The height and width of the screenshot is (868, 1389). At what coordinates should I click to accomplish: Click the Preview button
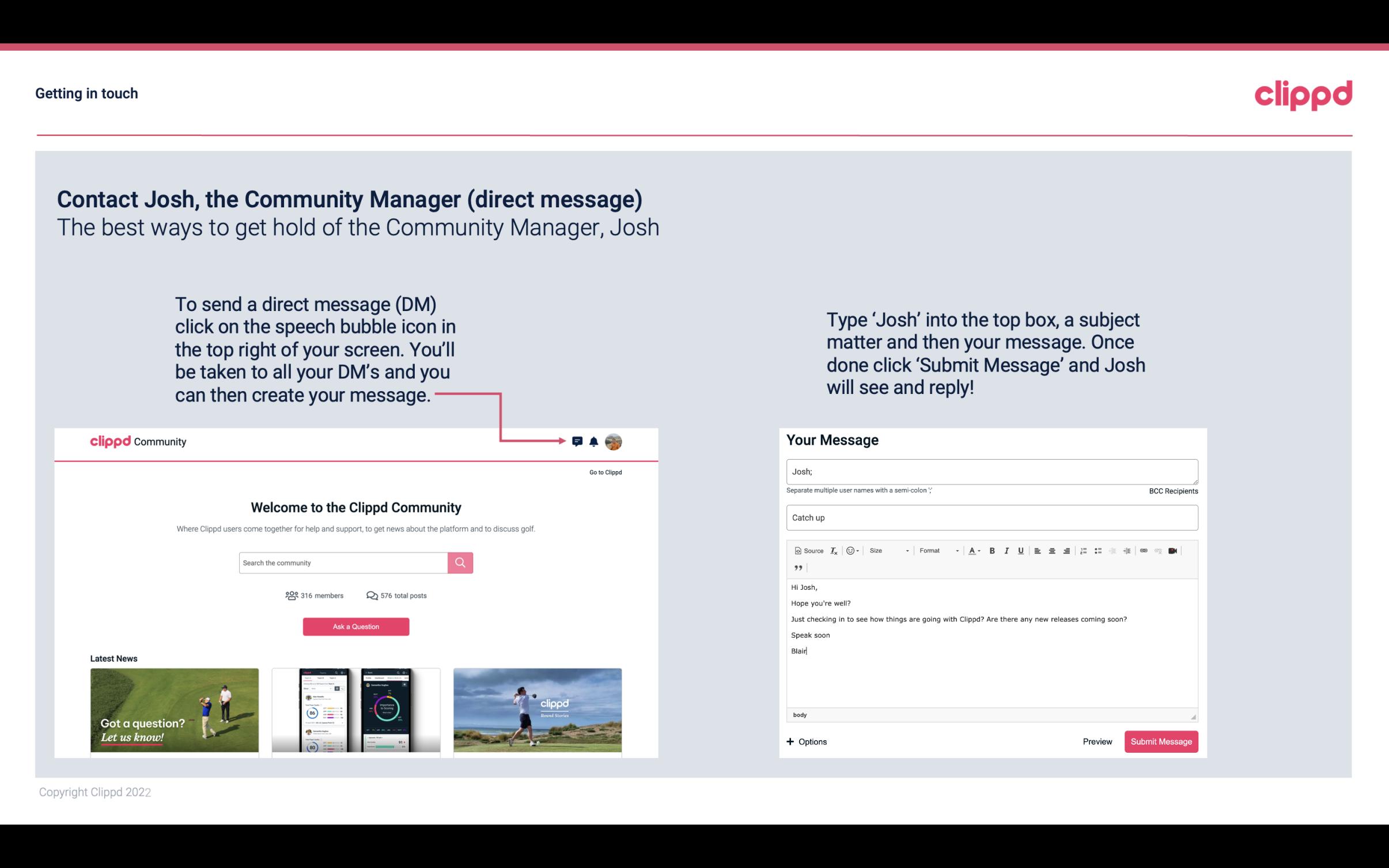point(1096,741)
